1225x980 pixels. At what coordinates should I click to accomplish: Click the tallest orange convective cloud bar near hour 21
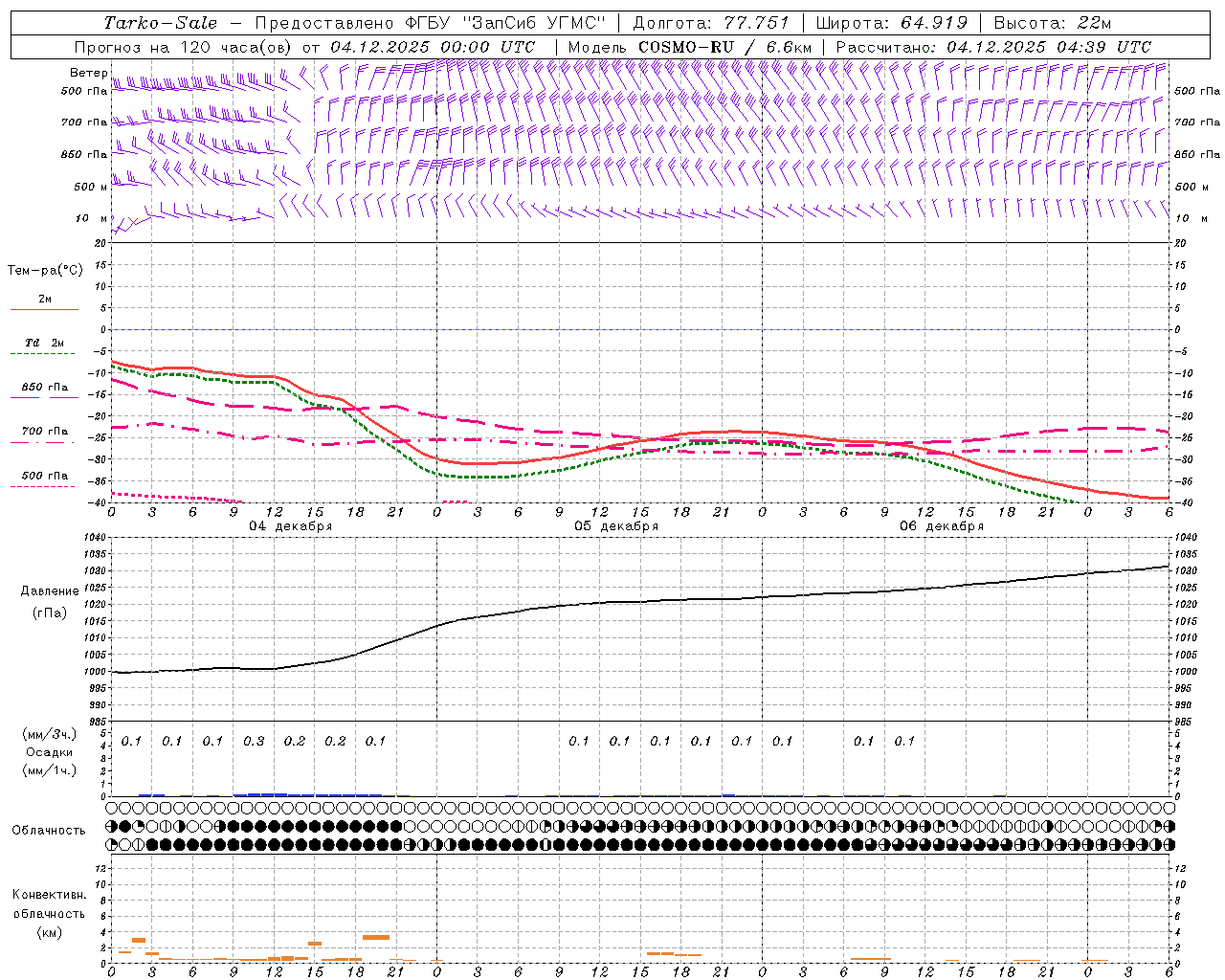click(x=376, y=937)
